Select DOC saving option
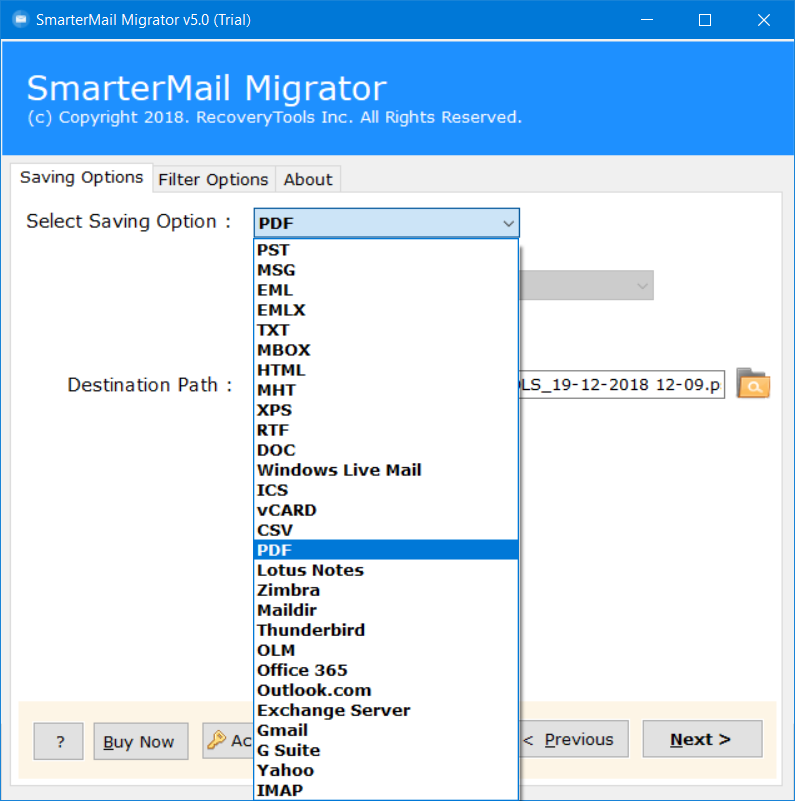Image resolution: width=795 pixels, height=801 pixels. coord(386,450)
